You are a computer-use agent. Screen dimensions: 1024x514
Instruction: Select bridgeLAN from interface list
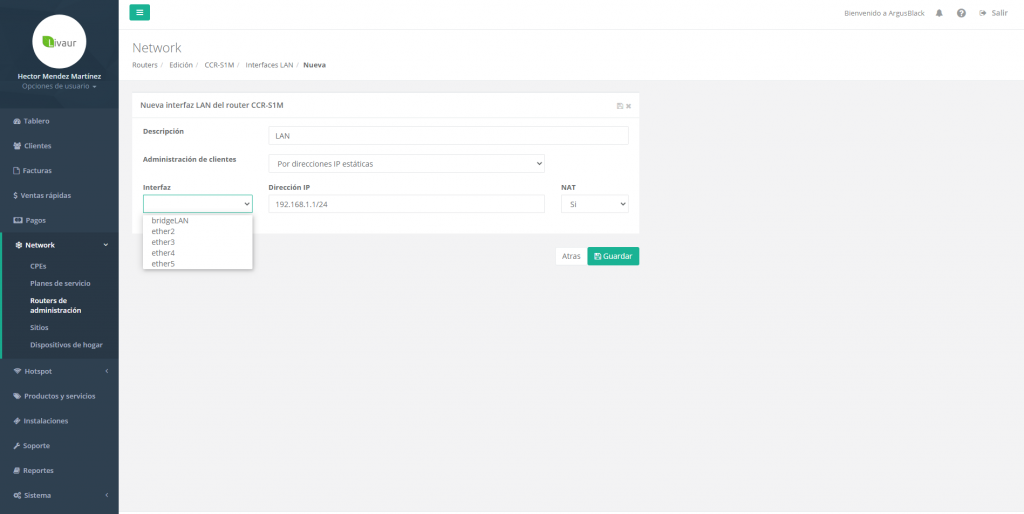coord(198,221)
